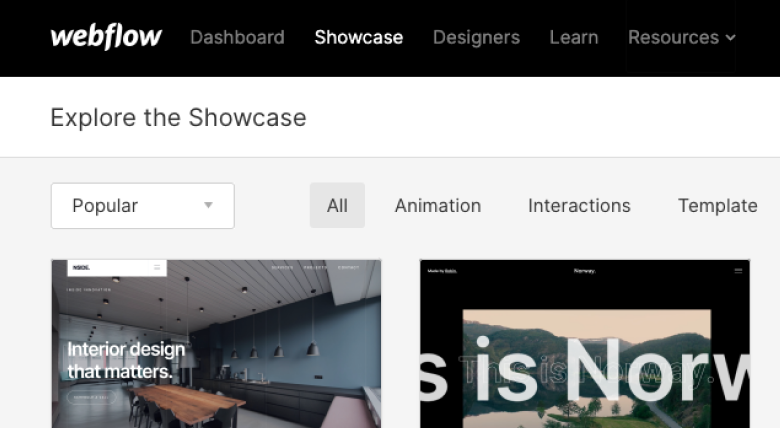Click hamburger menu icon in Norway thumbnail

tap(738, 271)
